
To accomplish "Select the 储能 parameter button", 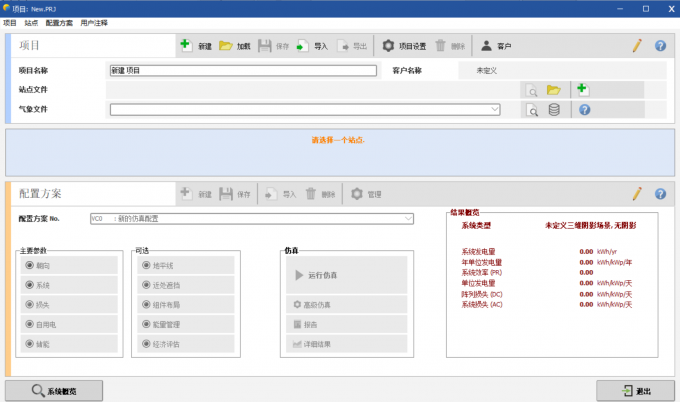I will point(69,344).
